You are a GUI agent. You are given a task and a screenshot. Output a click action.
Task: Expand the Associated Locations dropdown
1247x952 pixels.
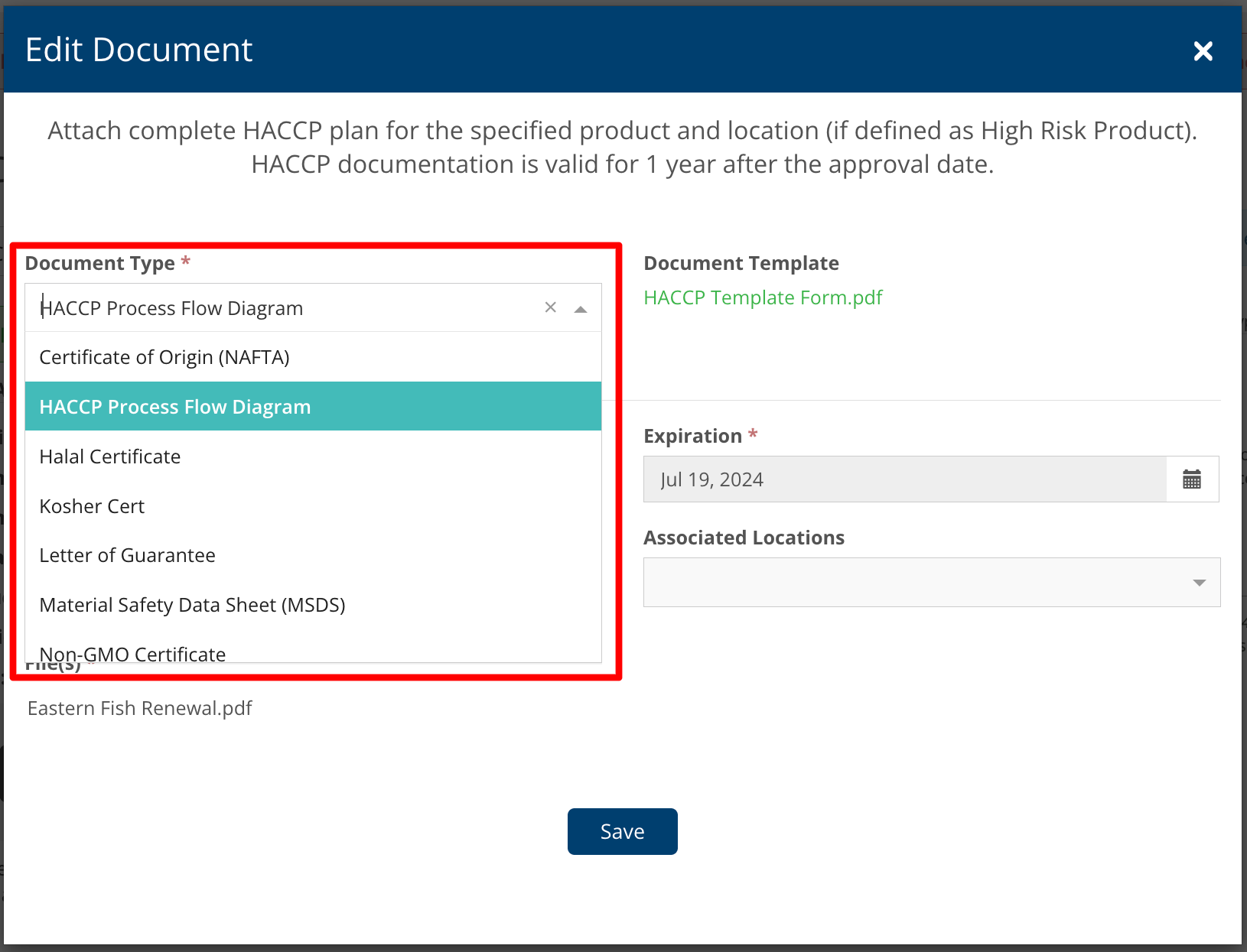pyautogui.click(x=1199, y=583)
